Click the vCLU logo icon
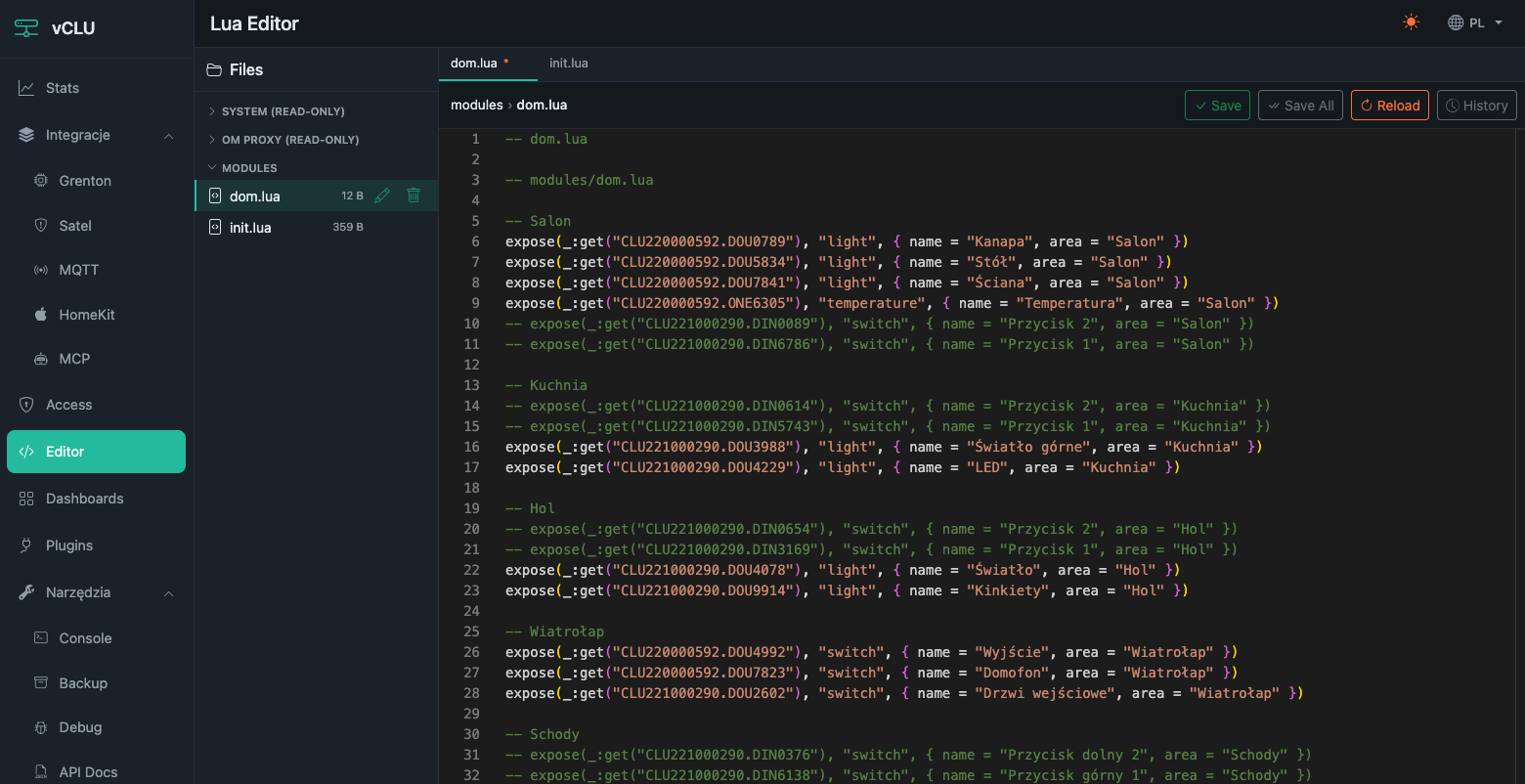The width and height of the screenshot is (1525, 784). coord(26,27)
